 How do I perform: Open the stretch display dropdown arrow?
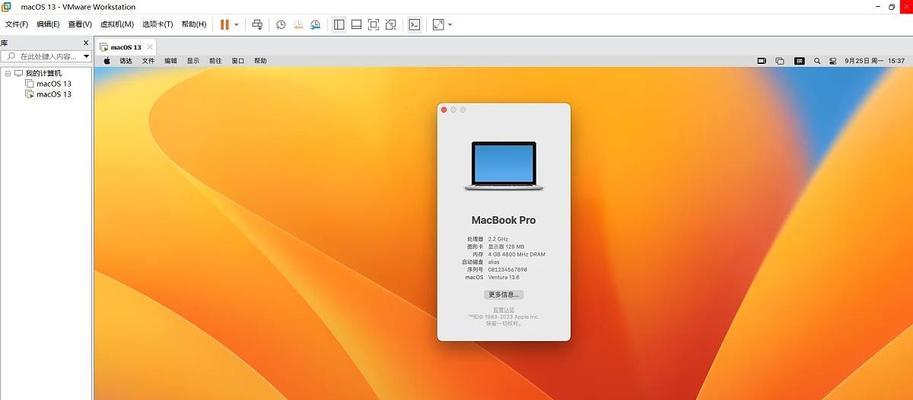tap(450, 24)
